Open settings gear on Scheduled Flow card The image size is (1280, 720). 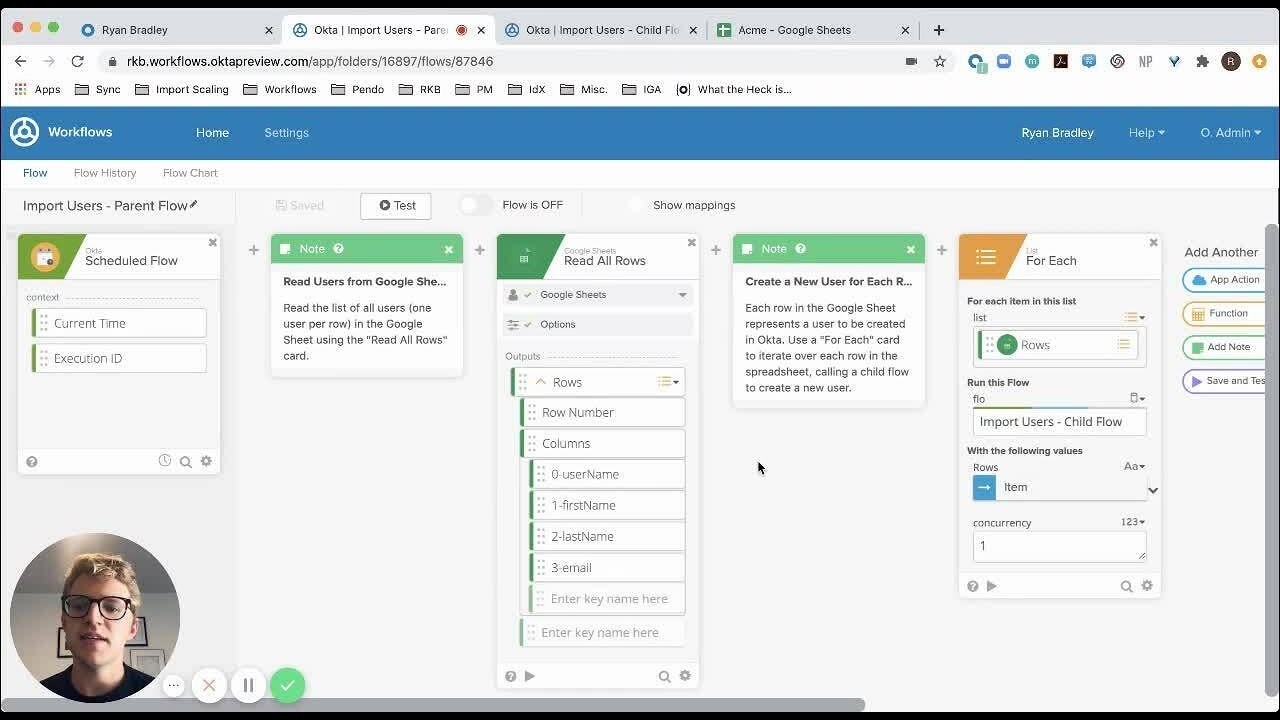point(206,461)
